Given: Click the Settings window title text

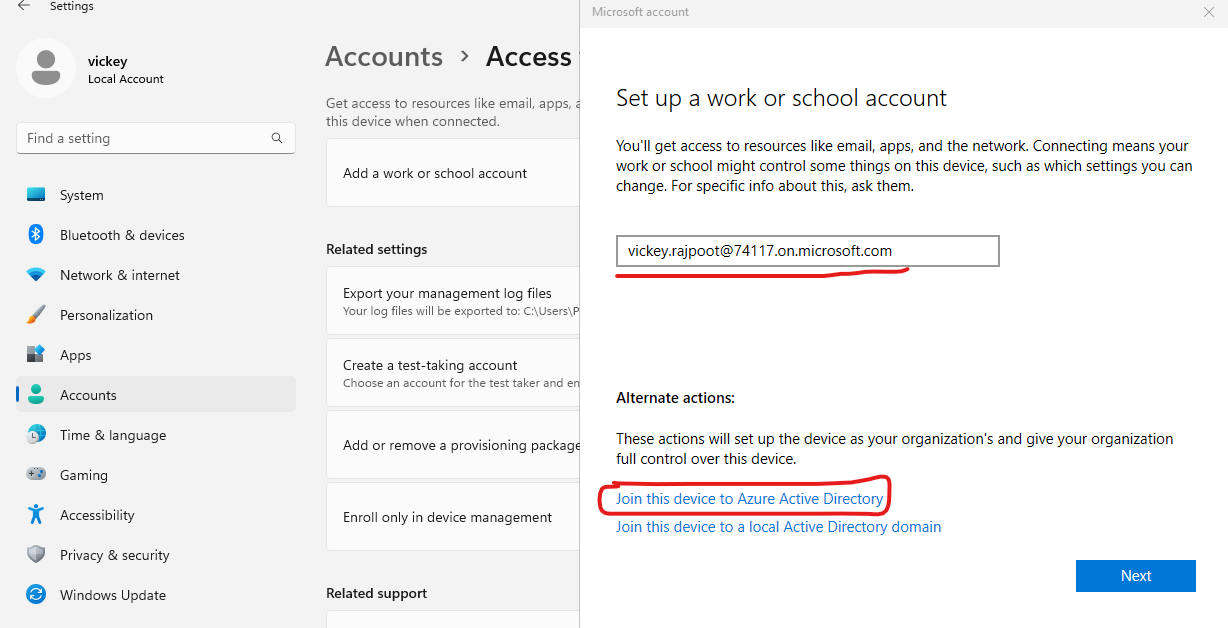Looking at the screenshot, I should (72, 6).
